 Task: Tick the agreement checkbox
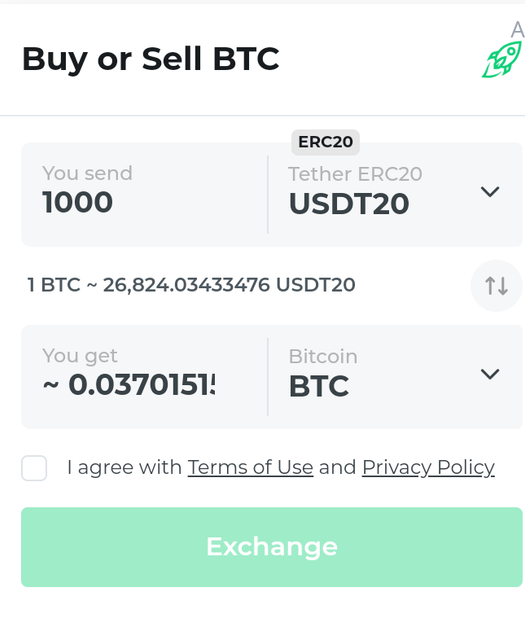pos(34,468)
